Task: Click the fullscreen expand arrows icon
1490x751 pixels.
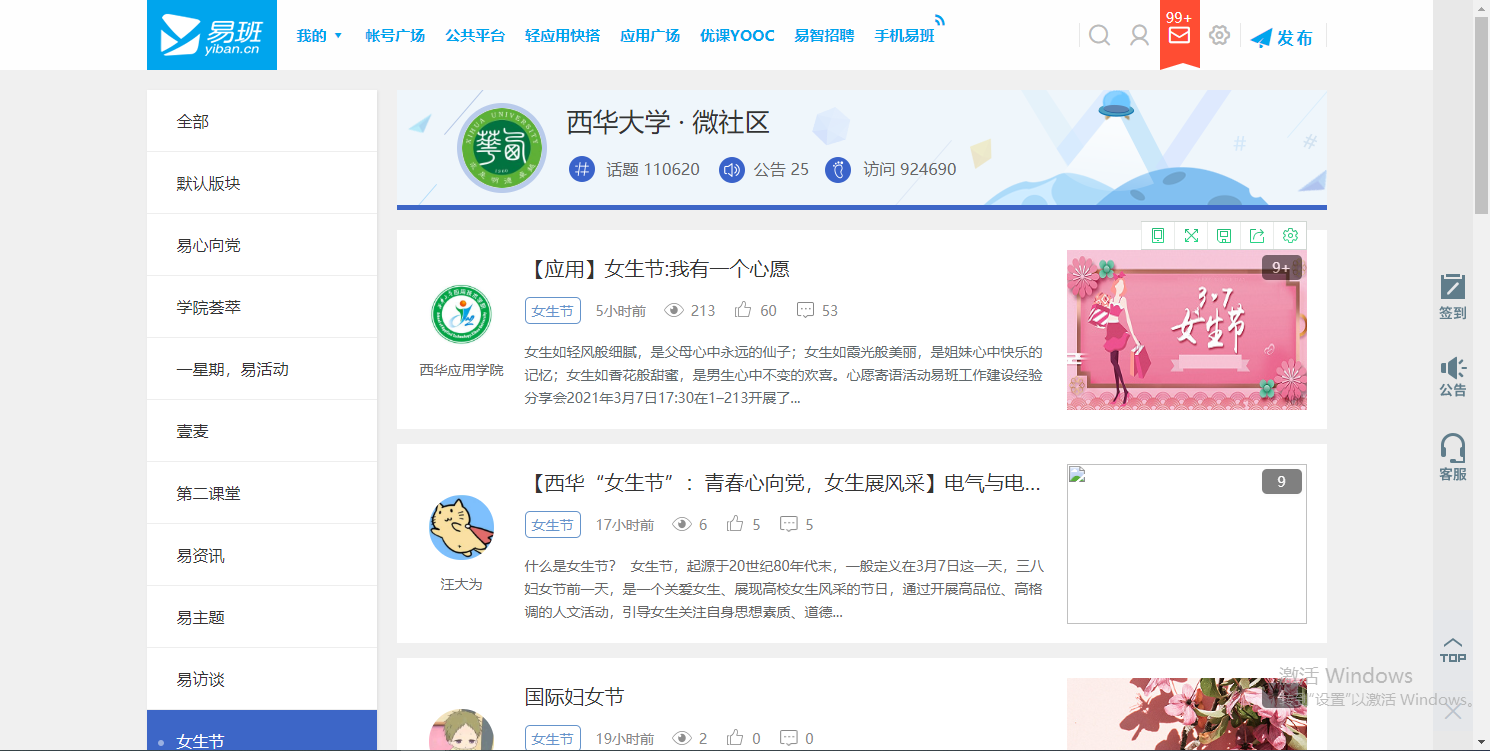Action: [1191, 236]
